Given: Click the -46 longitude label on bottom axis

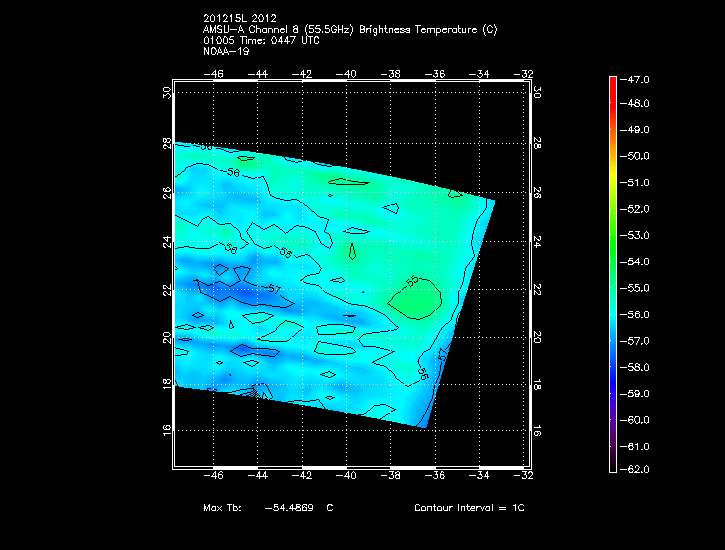Looking at the screenshot, I should [213, 478].
